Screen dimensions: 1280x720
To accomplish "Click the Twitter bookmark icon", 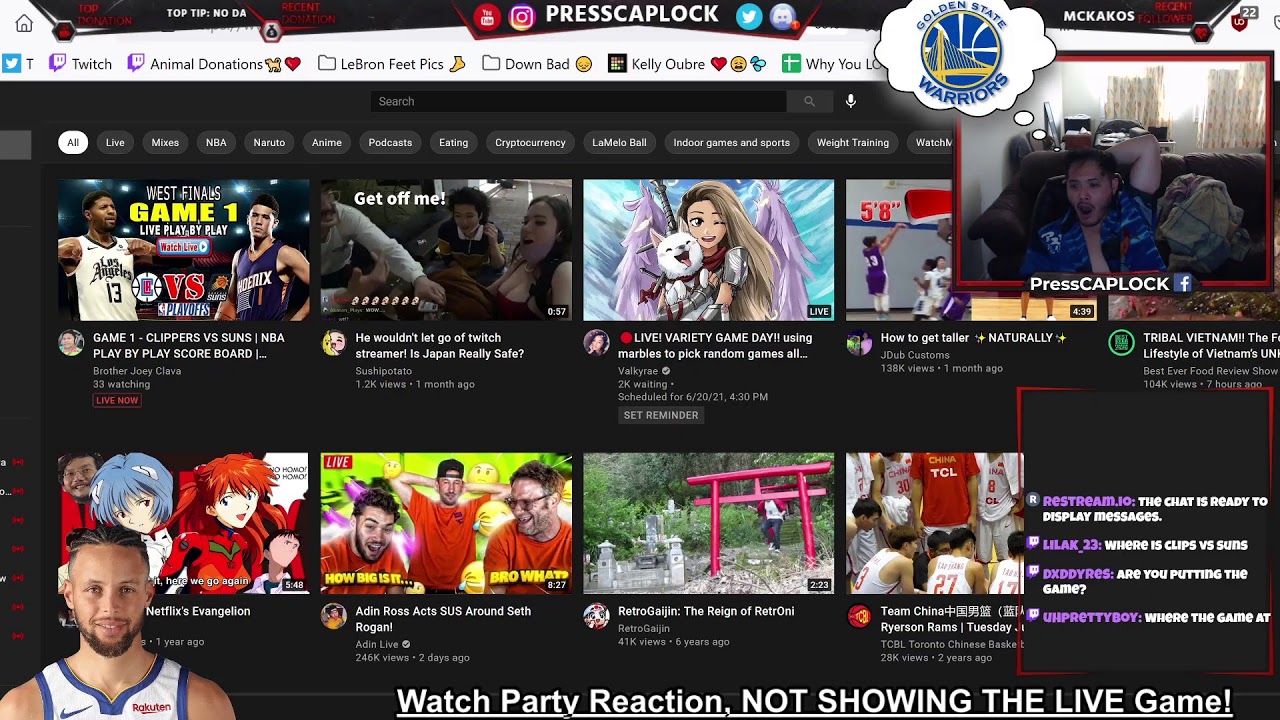I will [11, 64].
